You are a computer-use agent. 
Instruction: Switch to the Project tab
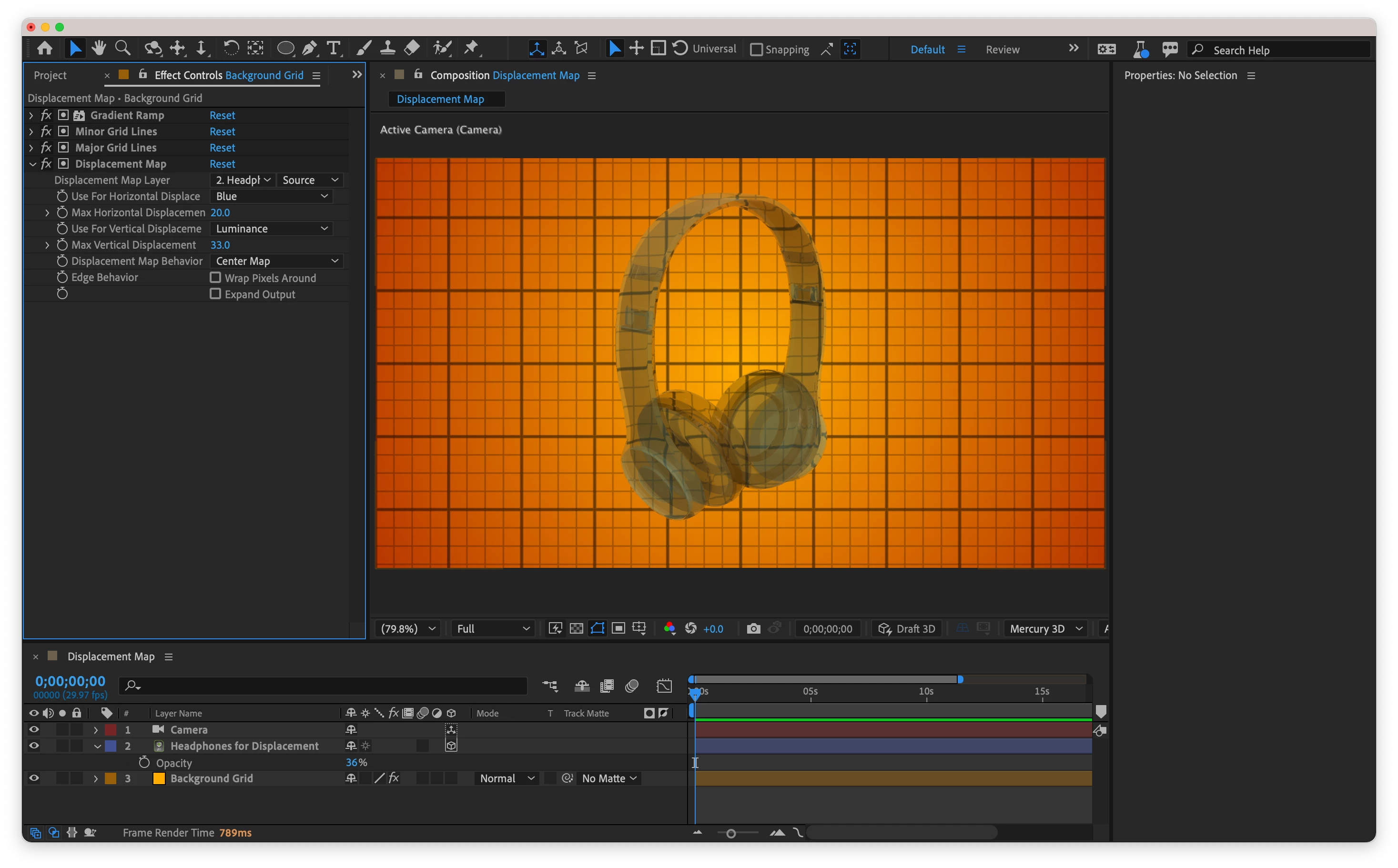pyautogui.click(x=50, y=75)
